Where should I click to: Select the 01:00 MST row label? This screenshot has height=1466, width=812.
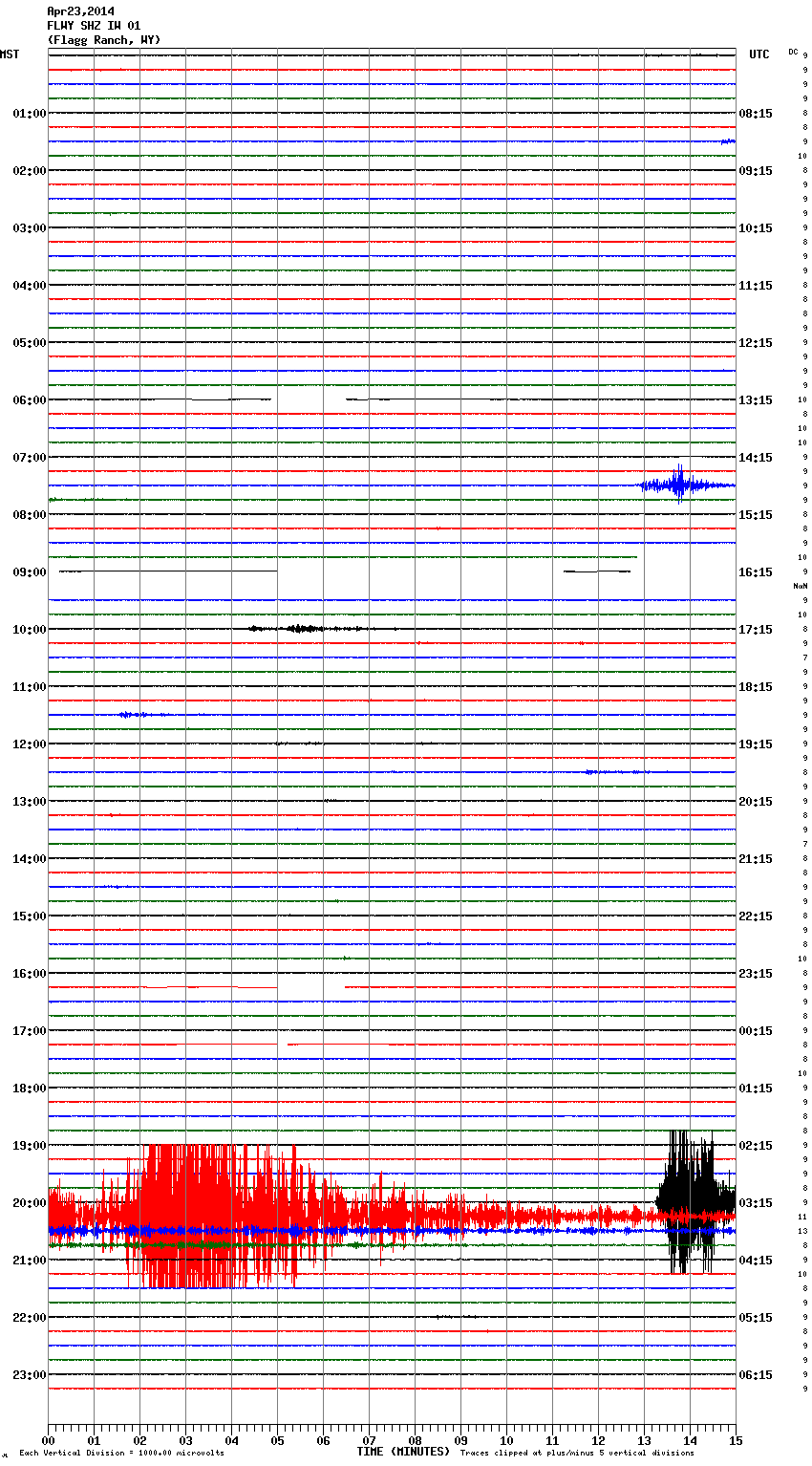[x=29, y=114]
